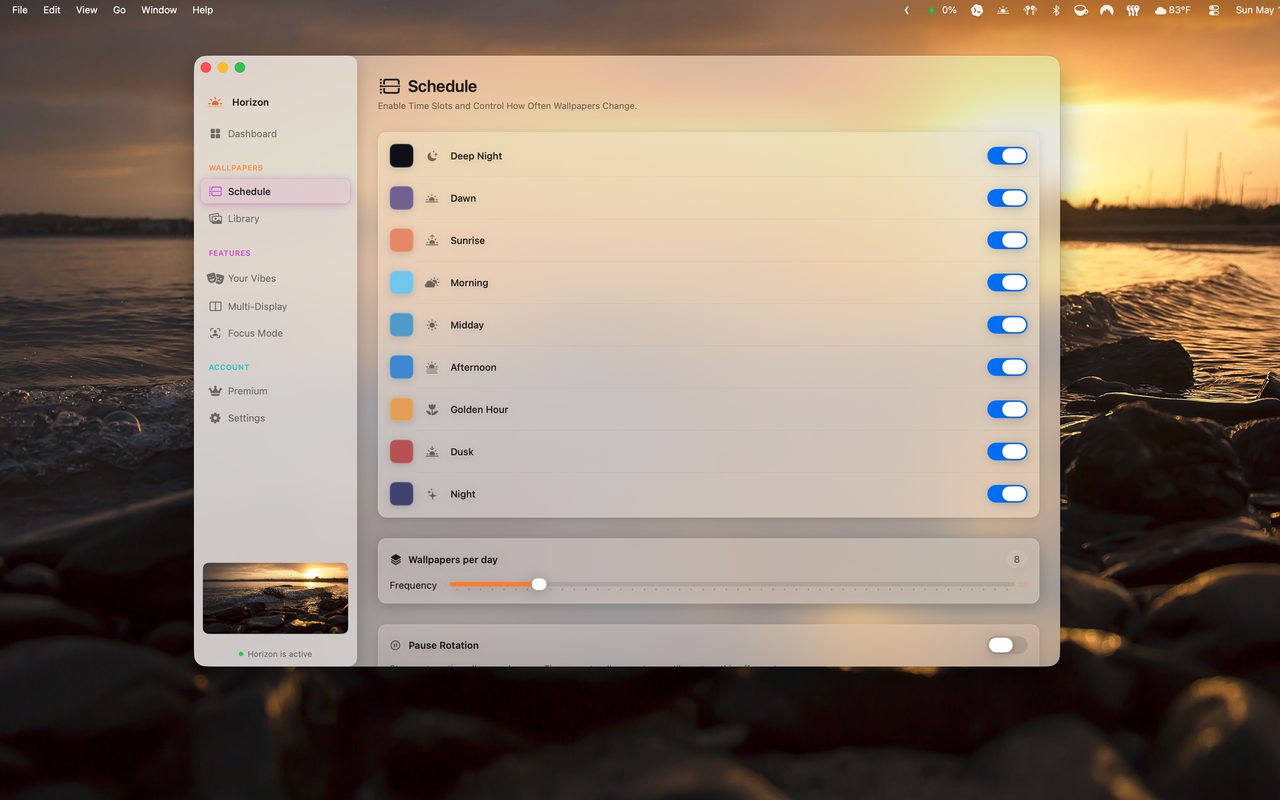This screenshot has width=1280, height=800.
Task: Toggle the Afternoon slot switch
Action: click(1007, 367)
